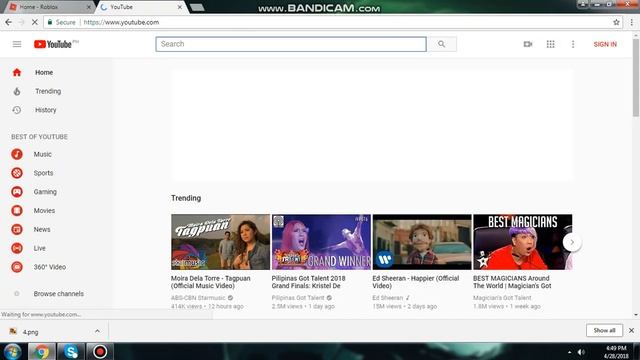640x360 pixels.
Task: Expand the 4.png download options arrow
Action: point(97,331)
